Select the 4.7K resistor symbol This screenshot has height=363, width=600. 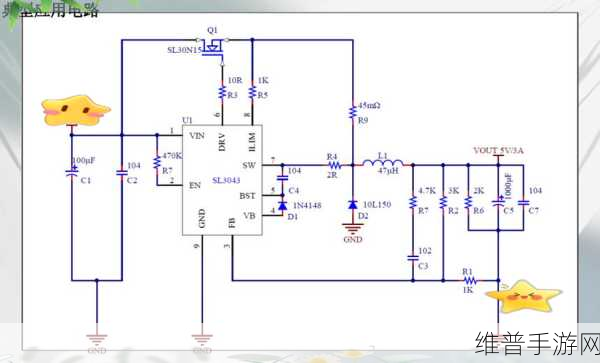pyautogui.click(x=412, y=203)
